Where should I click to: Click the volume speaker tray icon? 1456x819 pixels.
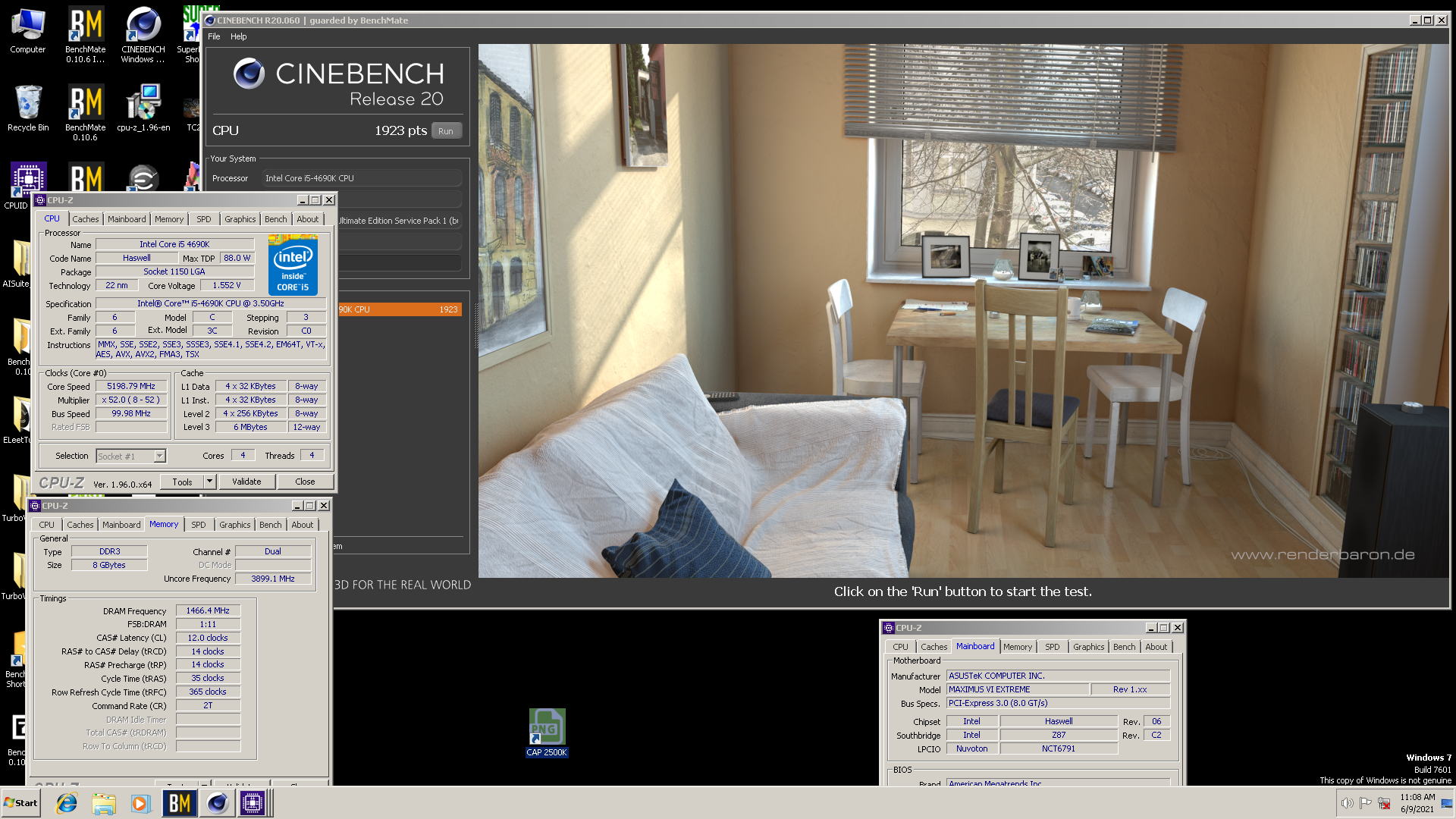tap(1347, 803)
